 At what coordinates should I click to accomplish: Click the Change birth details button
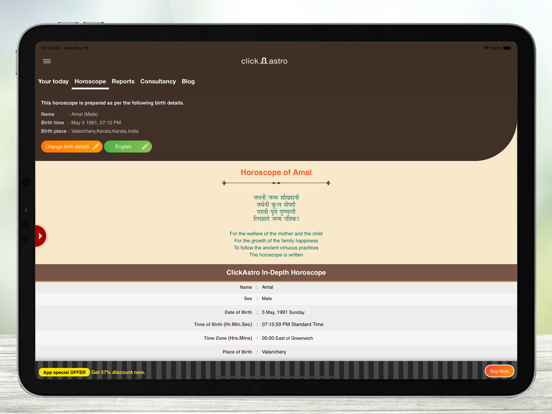[x=71, y=146]
